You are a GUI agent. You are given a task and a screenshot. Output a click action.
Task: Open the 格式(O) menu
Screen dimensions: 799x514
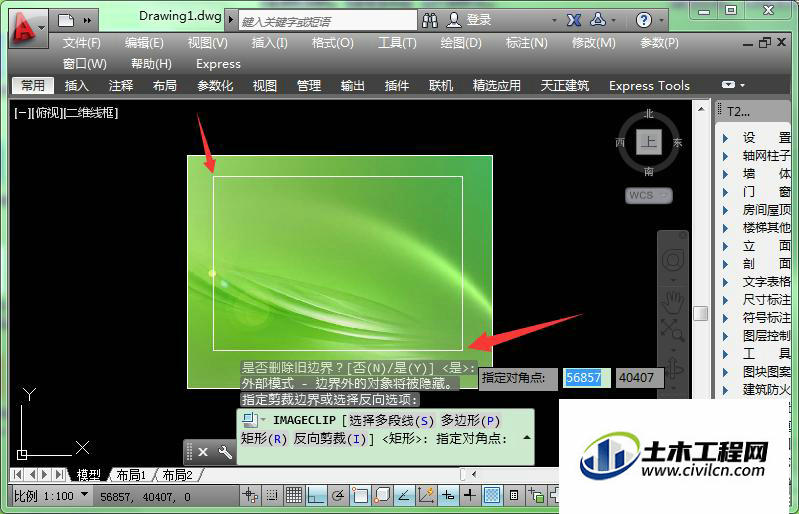(333, 43)
